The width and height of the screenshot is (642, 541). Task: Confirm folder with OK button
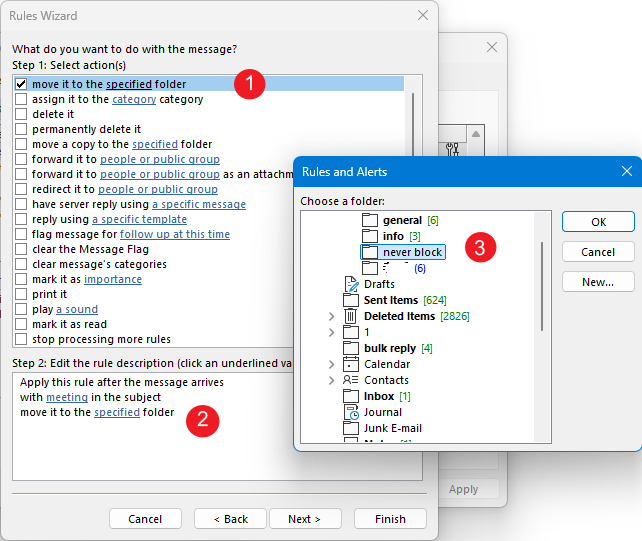598,222
